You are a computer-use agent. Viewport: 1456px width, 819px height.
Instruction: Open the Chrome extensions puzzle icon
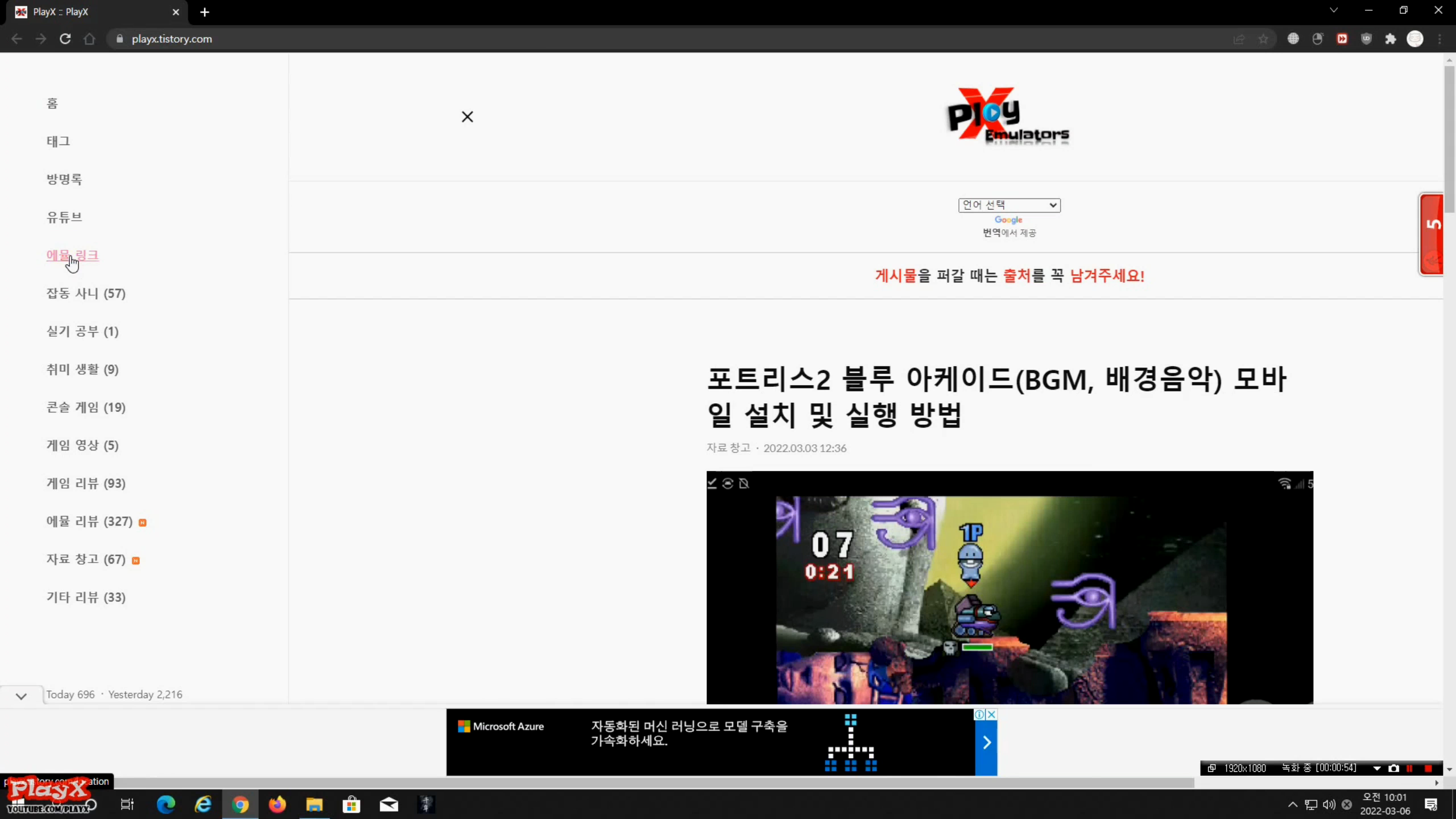(x=1390, y=39)
